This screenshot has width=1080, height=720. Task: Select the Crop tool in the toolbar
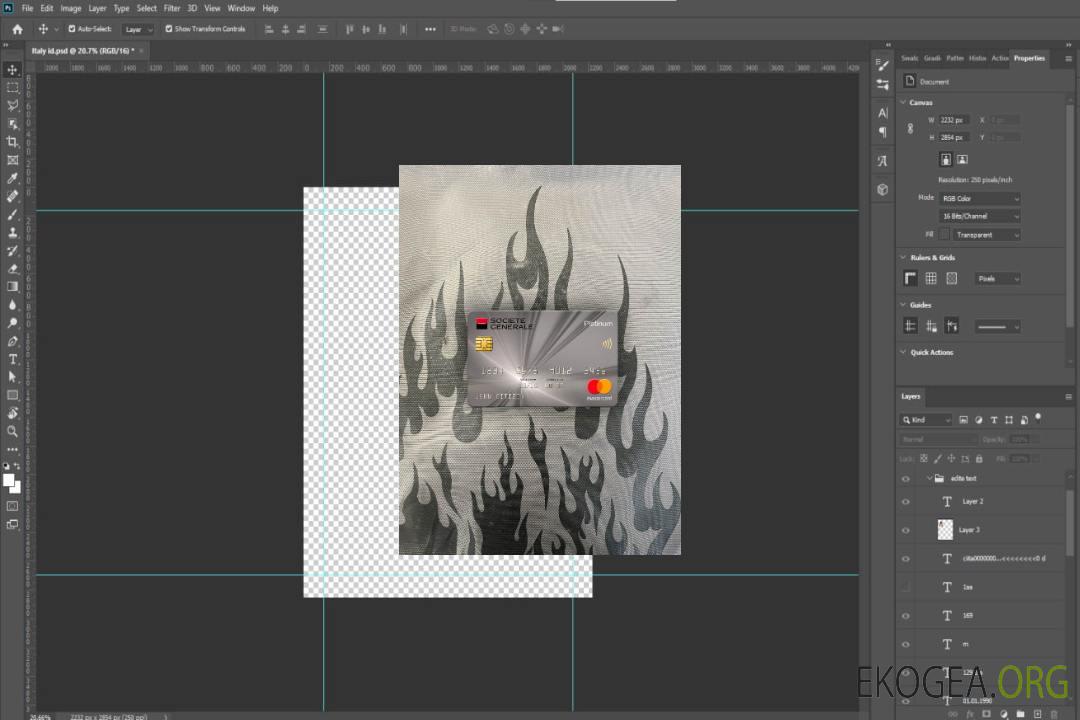click(13, 142)
